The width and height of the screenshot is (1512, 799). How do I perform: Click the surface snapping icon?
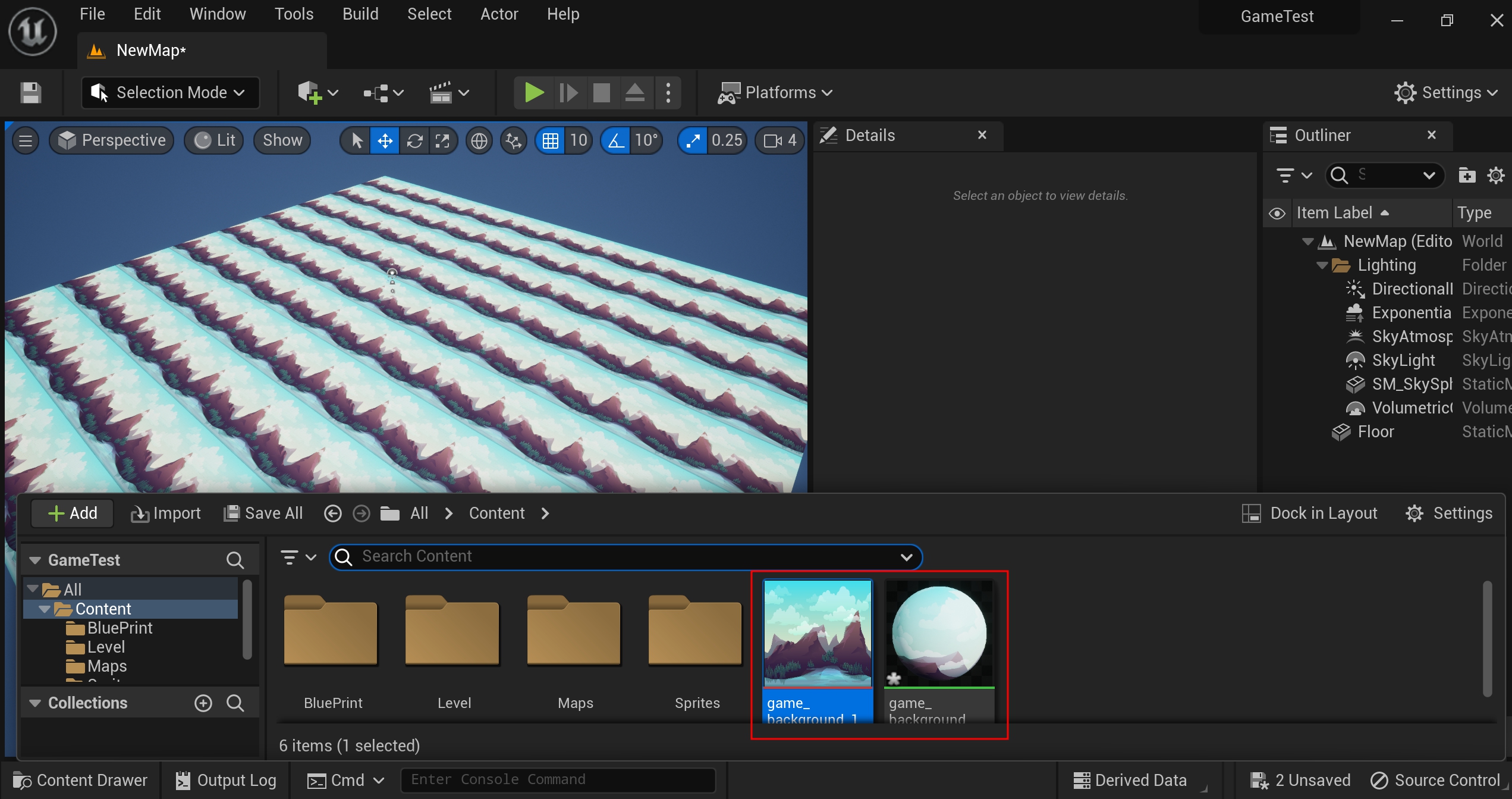(513, 141)
